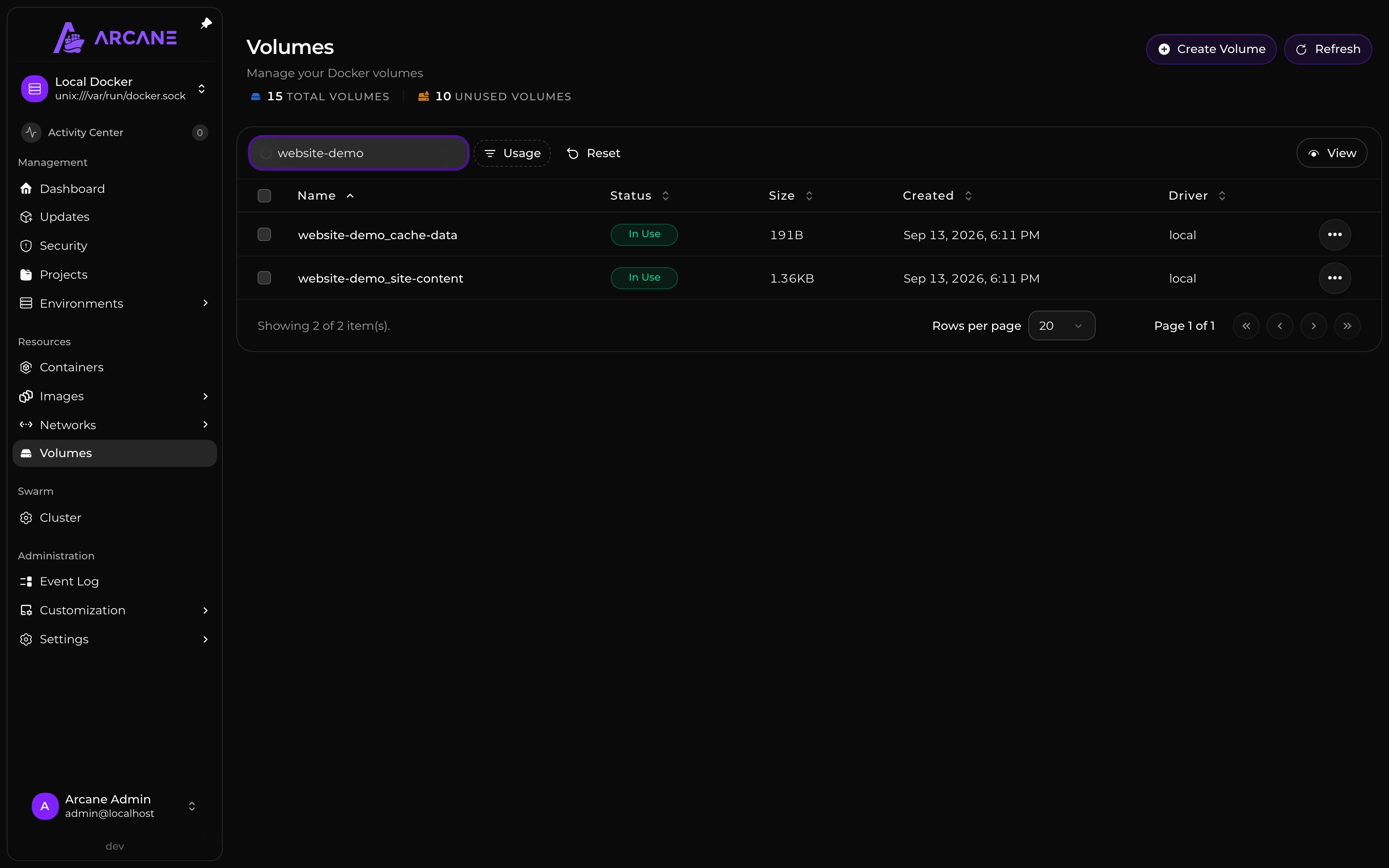Click the Containers icon in sidebar

point(26,367)
